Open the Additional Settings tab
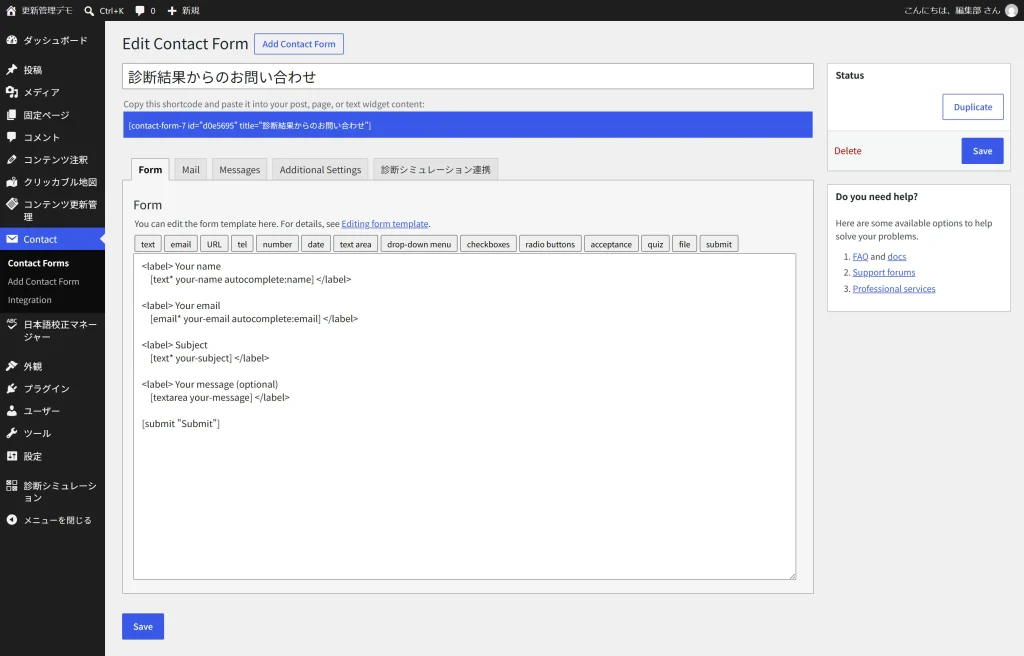Screen dimensions: 1024x656 pos(320,169)
